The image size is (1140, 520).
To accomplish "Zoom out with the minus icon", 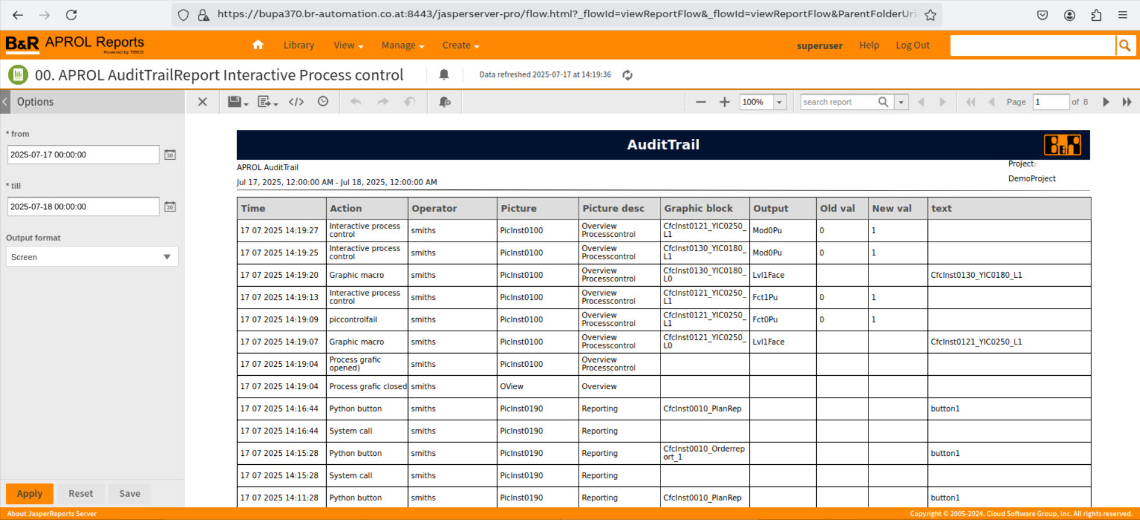I will point(701,102).
